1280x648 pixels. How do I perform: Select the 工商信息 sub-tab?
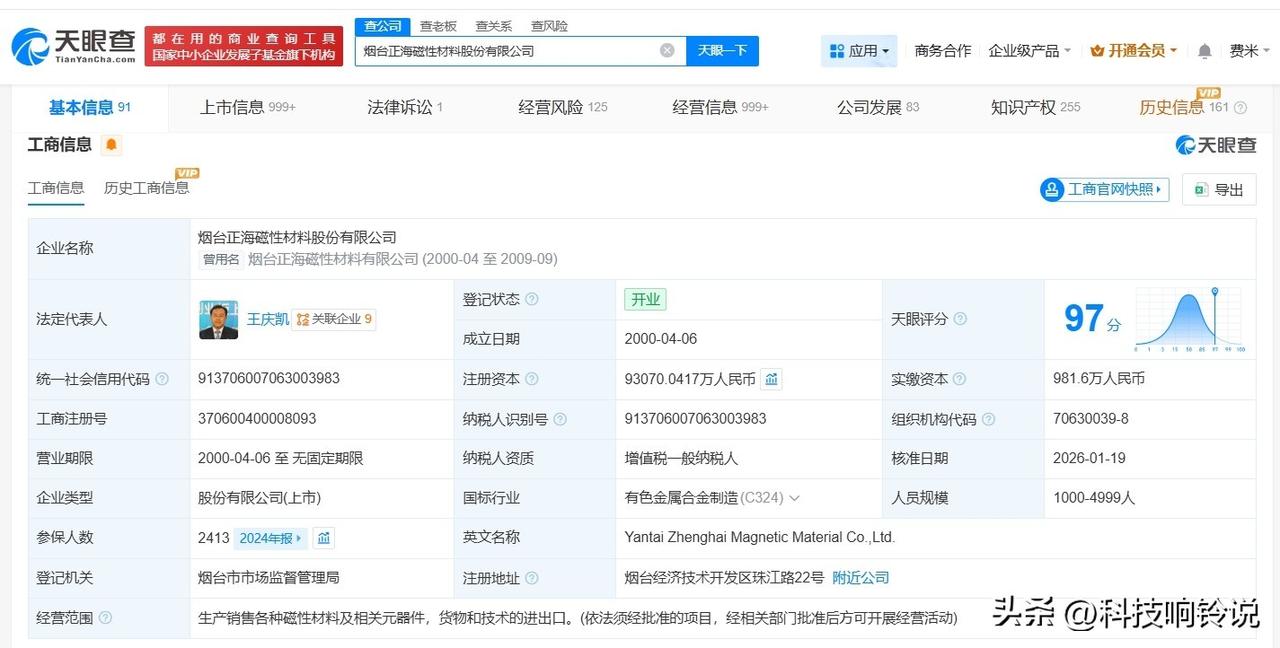[56, 188]
